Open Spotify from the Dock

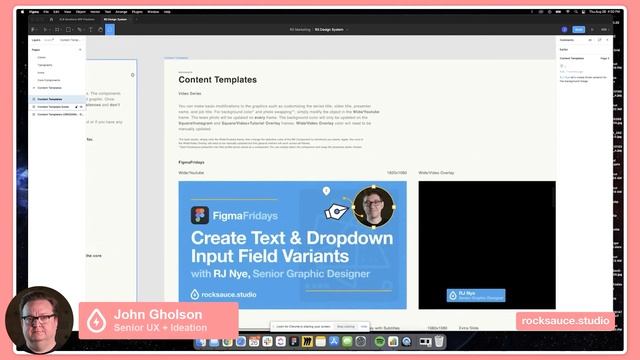pyautogui.click(x=379, y=342)
